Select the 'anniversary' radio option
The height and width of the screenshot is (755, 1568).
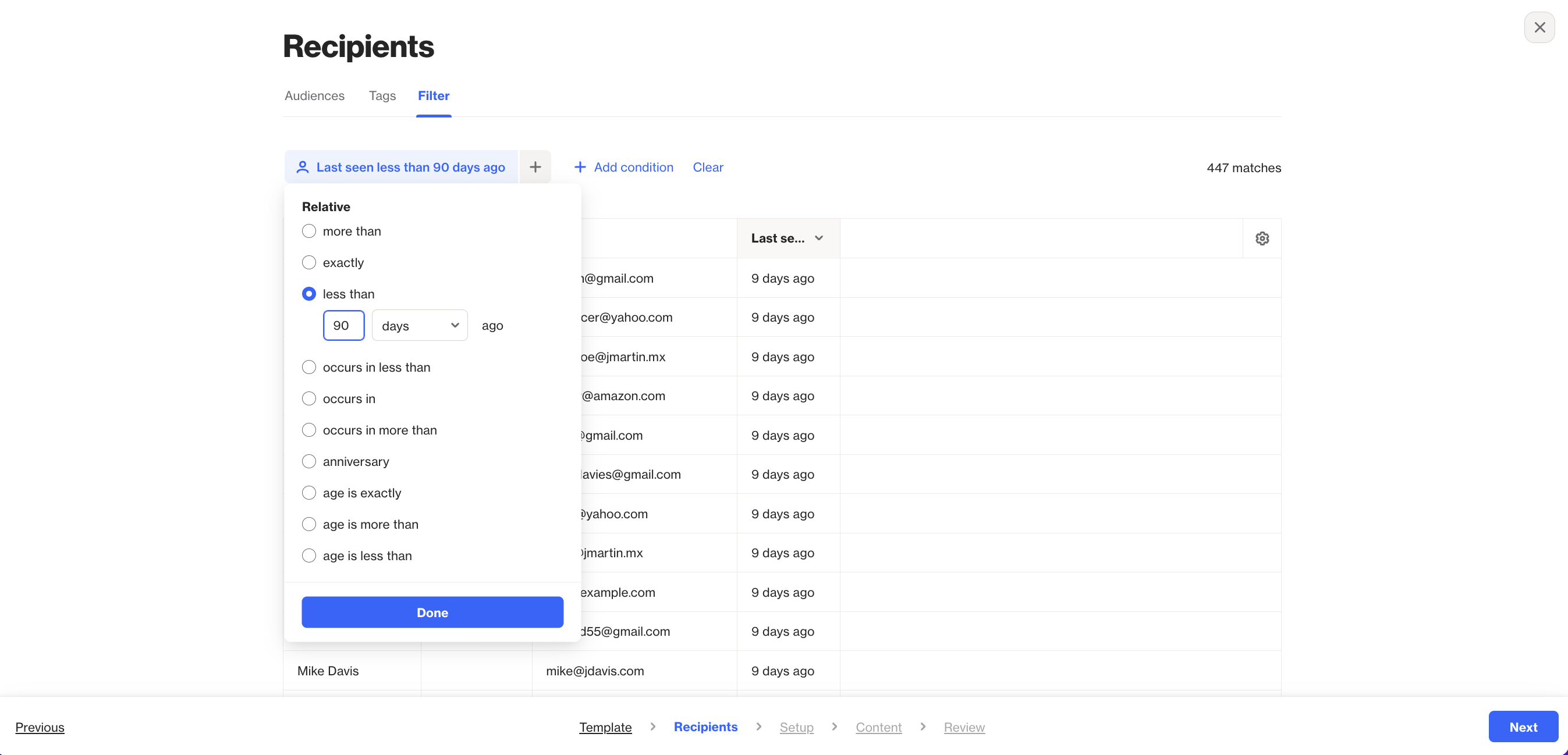[309, 461]
